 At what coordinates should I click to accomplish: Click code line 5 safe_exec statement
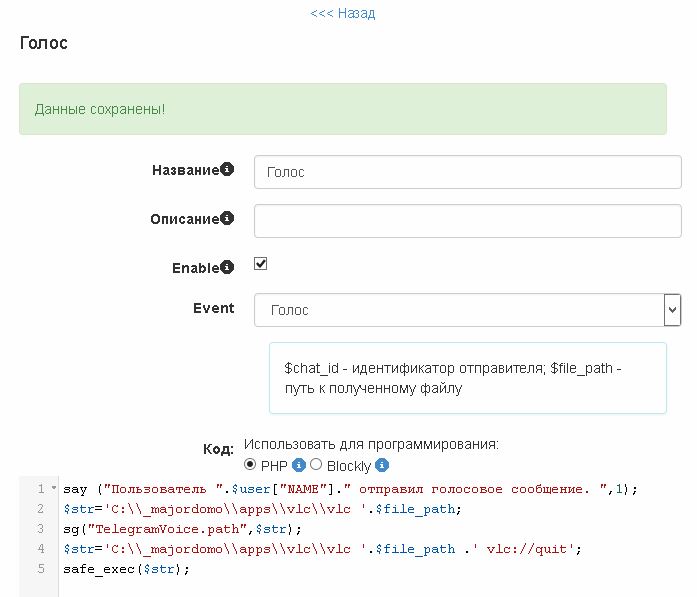(x=126, y=568)
